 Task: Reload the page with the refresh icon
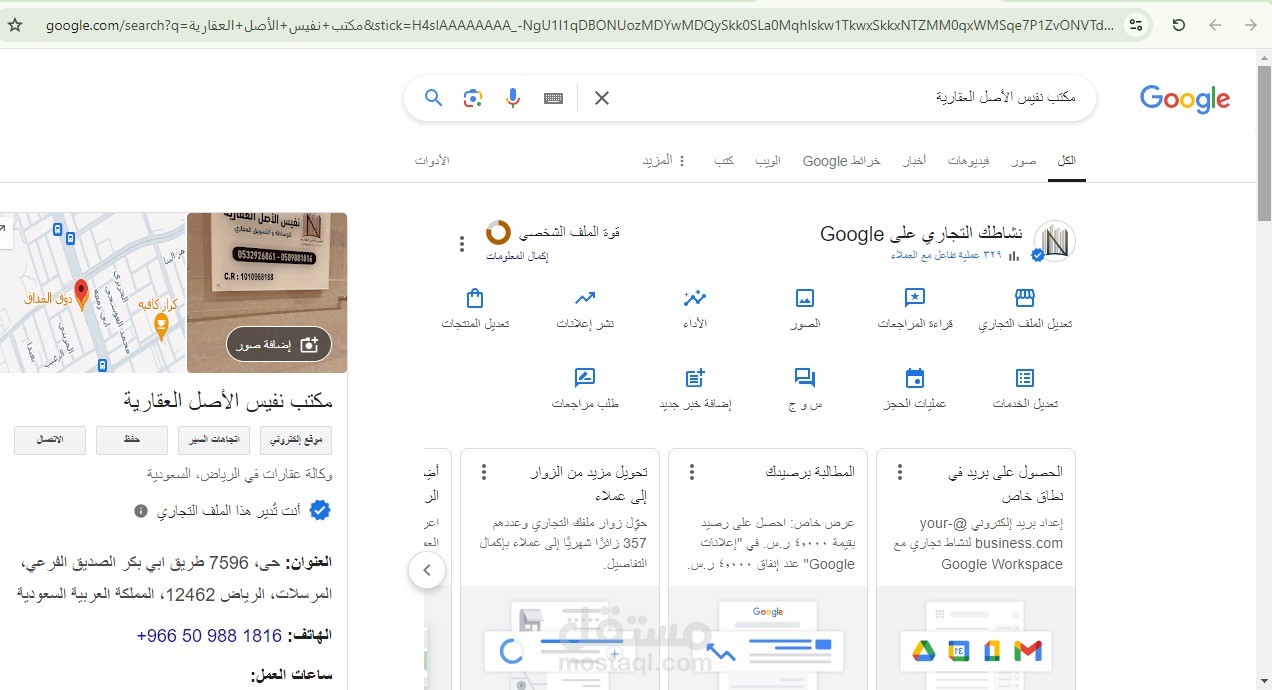click(x=1179, y=25)
